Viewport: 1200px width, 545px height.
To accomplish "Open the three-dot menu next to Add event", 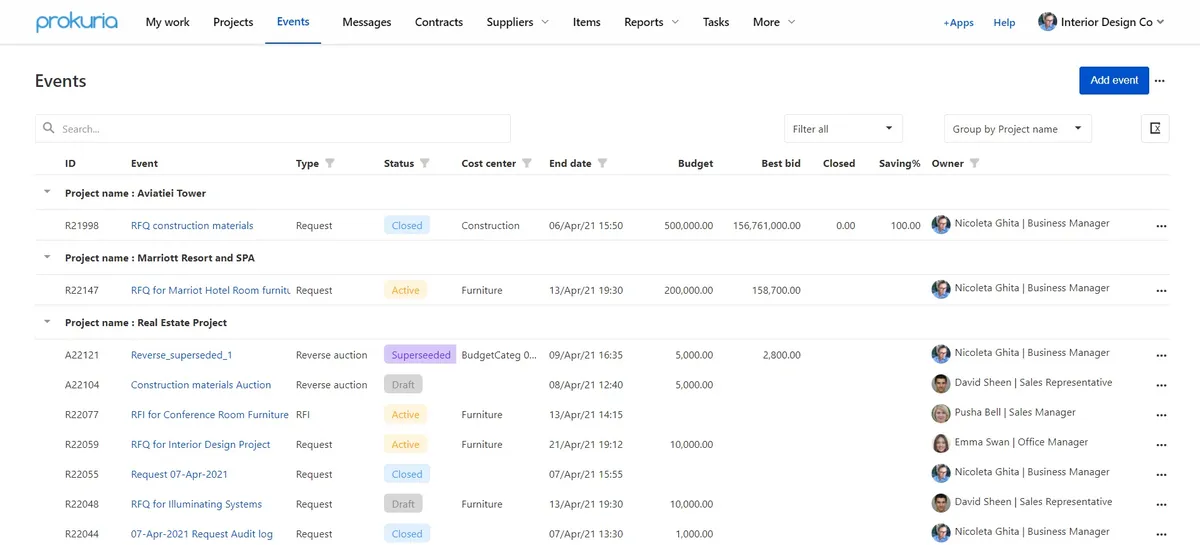I will coord(1160,81).
